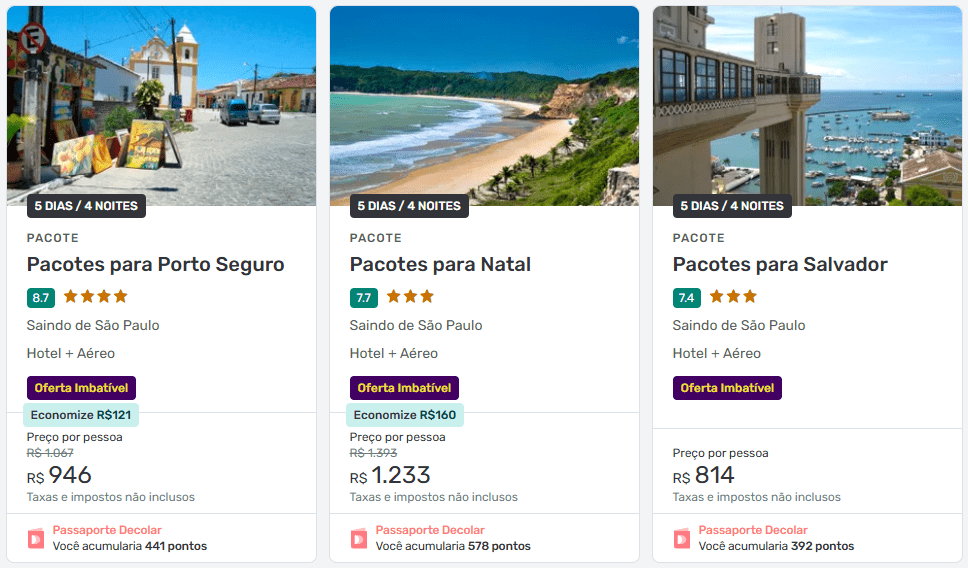
Task: Click Oferta Imbatível badge on Porto Seguro
Action: coord(81,388)
